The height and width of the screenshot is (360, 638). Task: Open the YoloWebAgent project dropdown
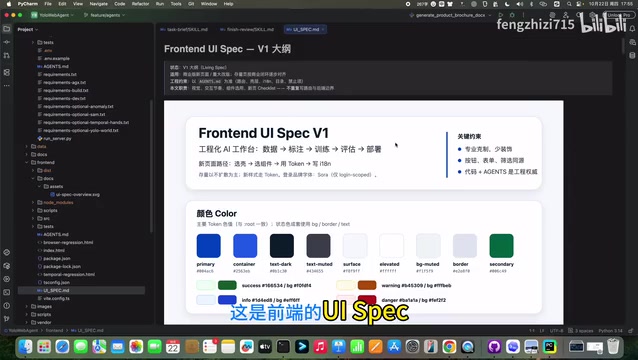(53, 15)
